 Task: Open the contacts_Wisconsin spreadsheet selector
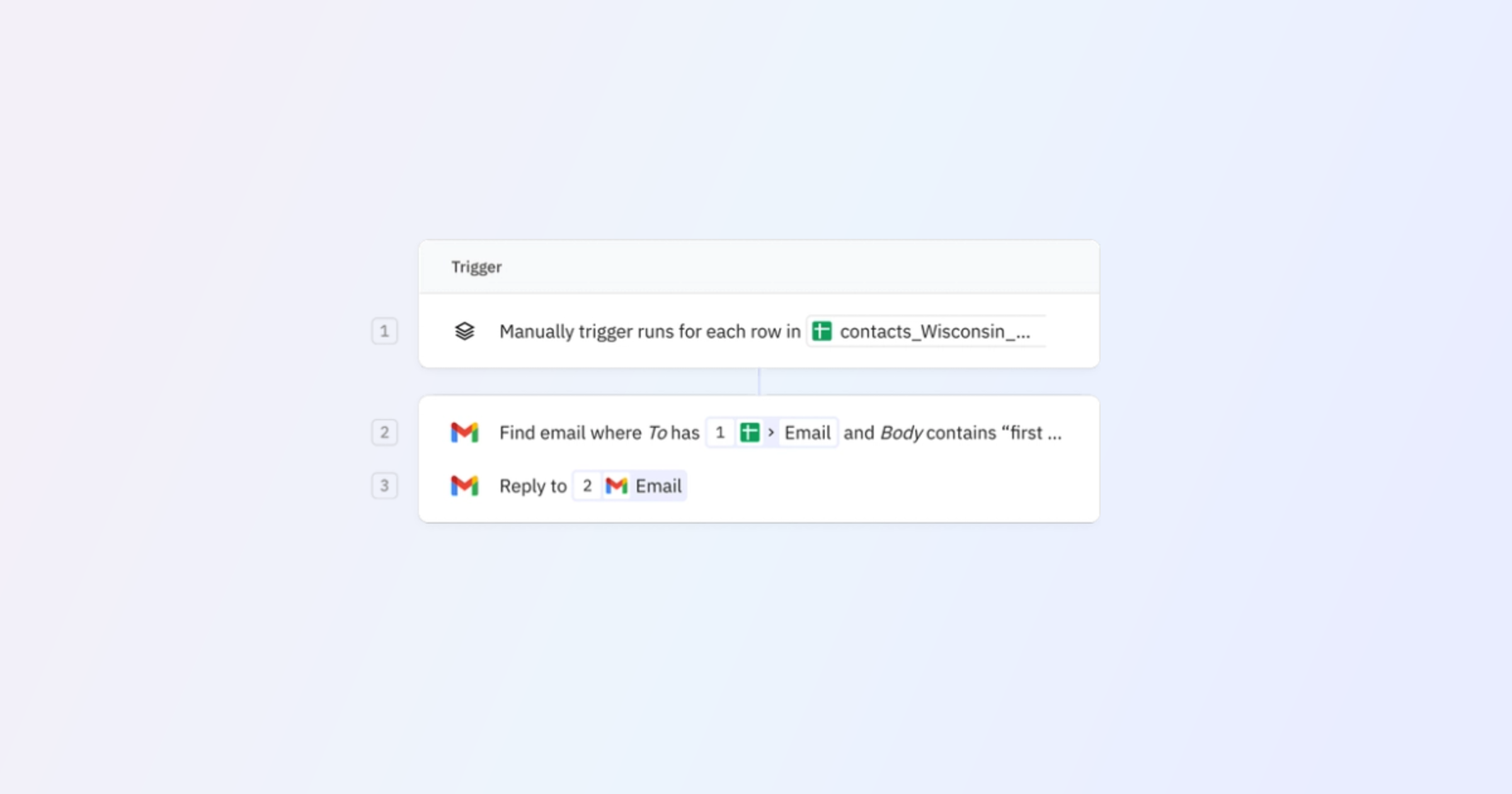coord(926,331)
